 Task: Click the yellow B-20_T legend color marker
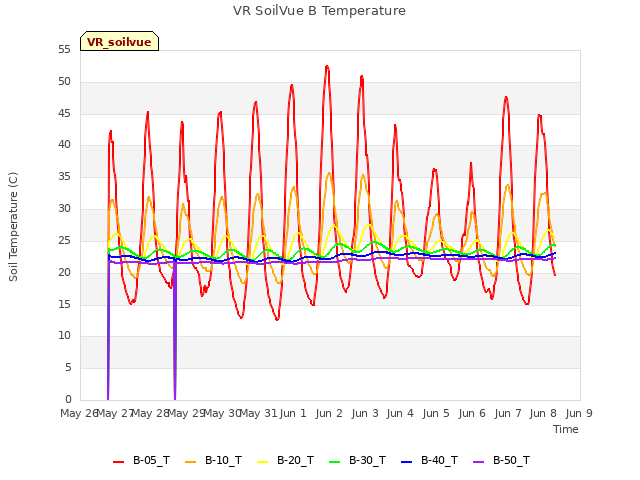point(262,462)
